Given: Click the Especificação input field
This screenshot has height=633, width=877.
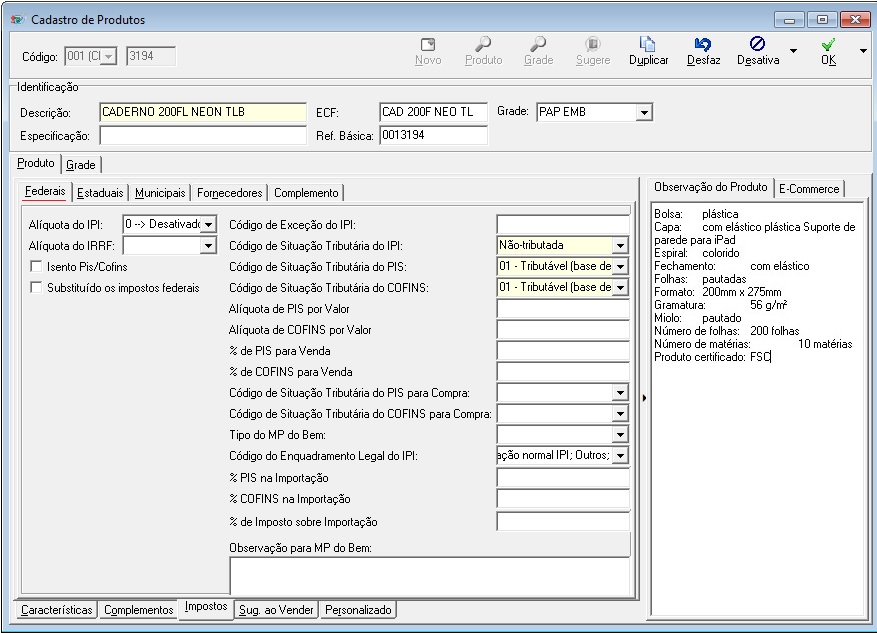Looking at the screenshot, I should coord(203,135).
